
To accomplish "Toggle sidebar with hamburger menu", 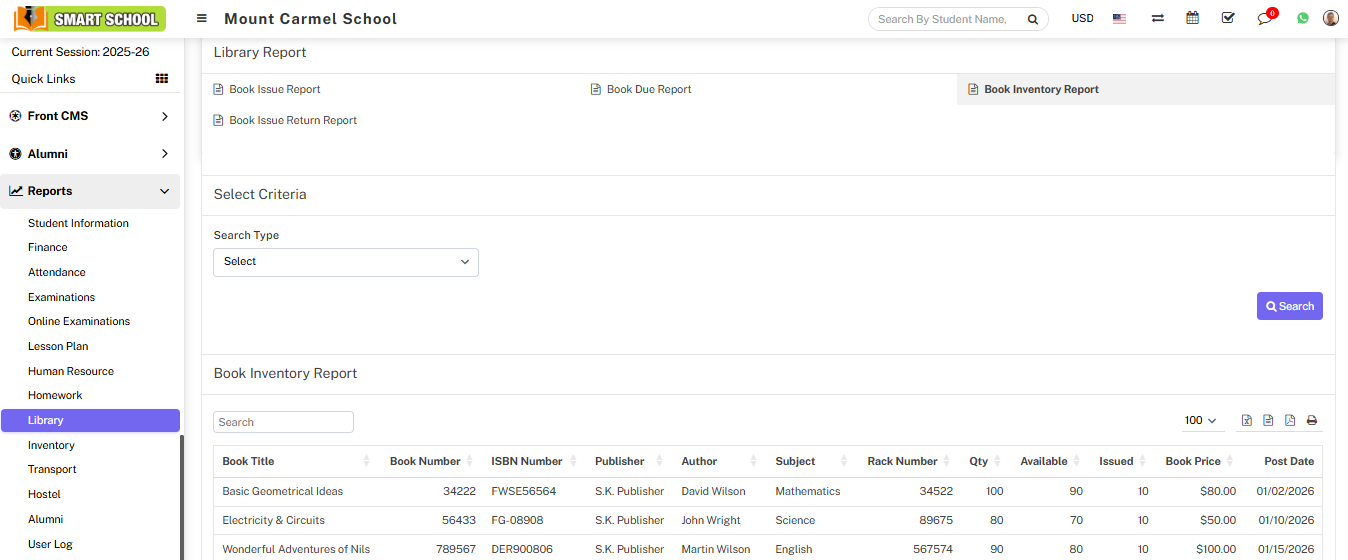I will (x=202, y=18).
